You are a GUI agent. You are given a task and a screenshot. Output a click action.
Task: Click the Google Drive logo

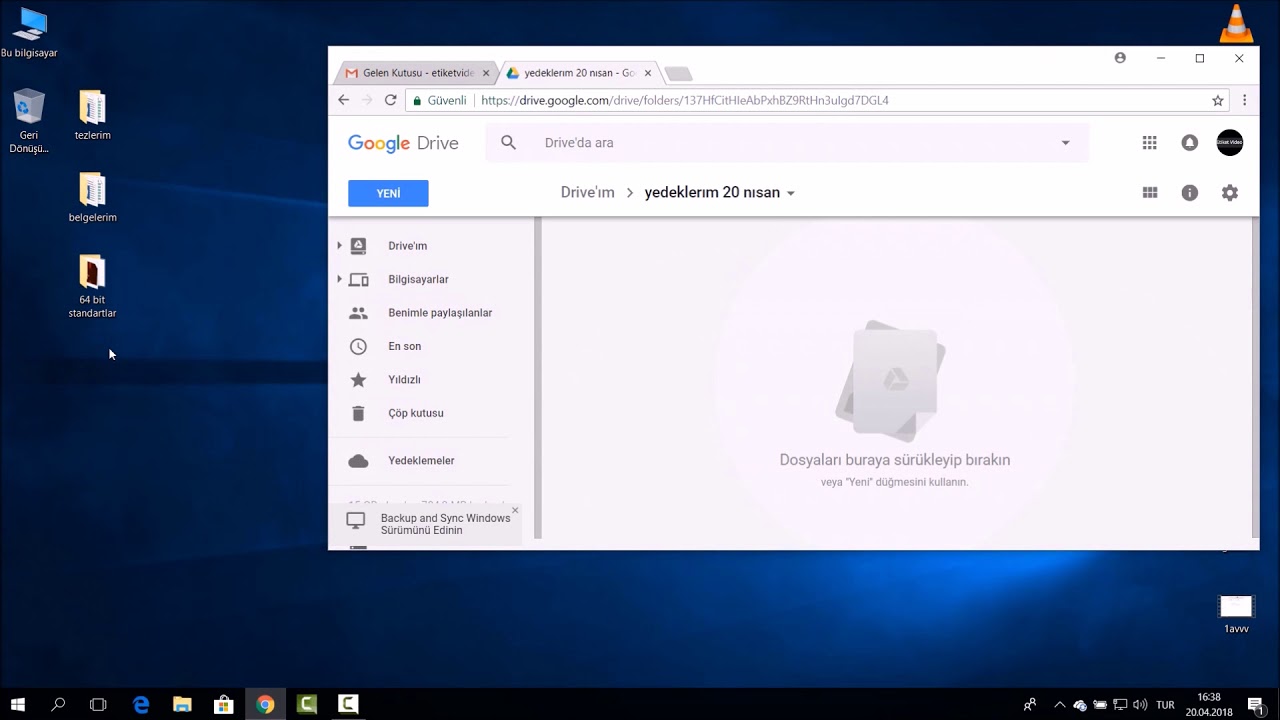[403, 143]
